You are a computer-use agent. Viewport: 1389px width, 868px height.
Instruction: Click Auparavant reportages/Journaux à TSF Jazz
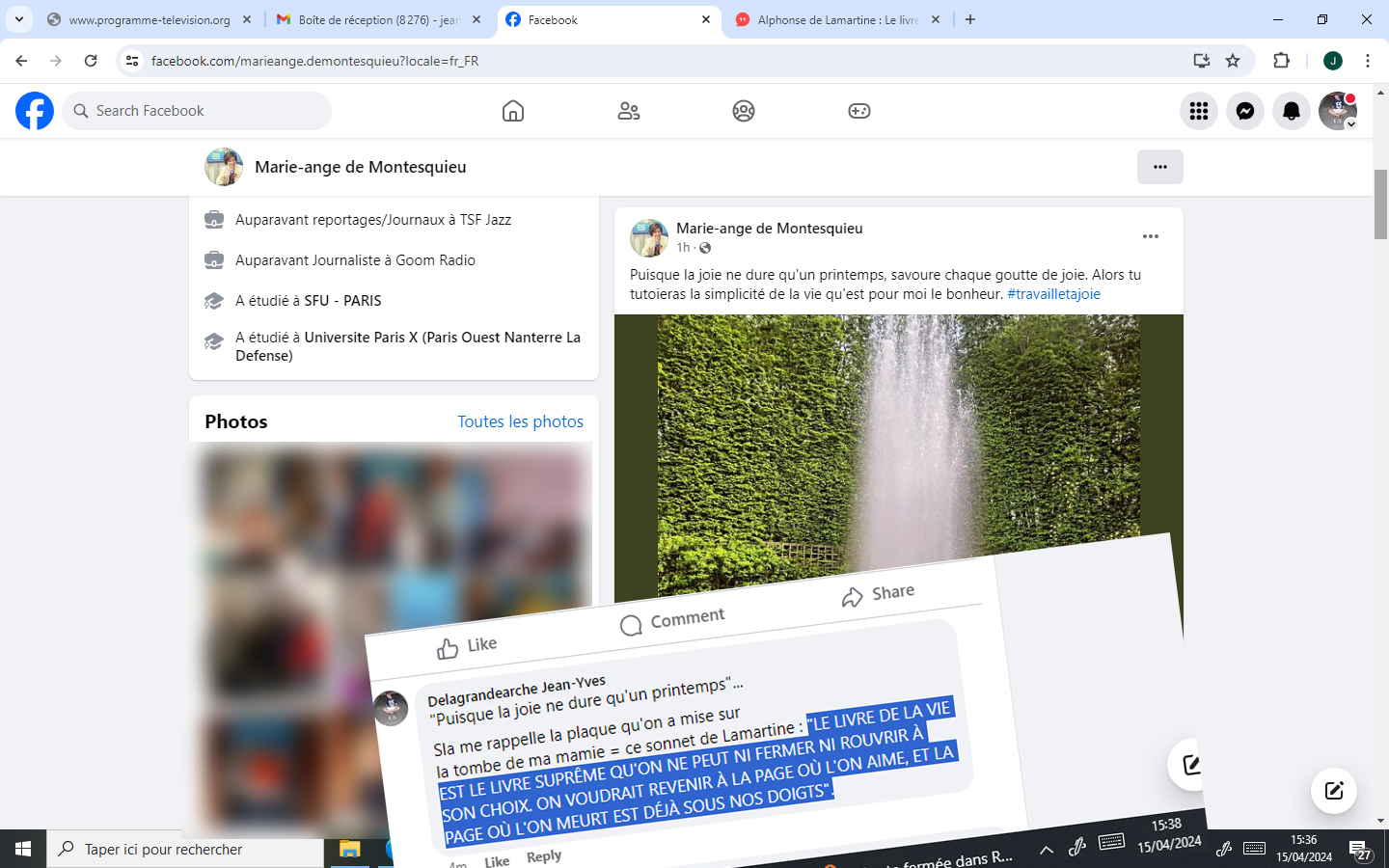tap(373, 220)
